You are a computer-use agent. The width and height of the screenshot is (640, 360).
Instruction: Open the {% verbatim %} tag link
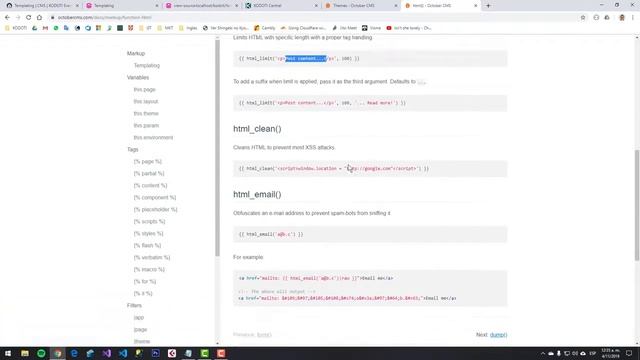point(151,258)
